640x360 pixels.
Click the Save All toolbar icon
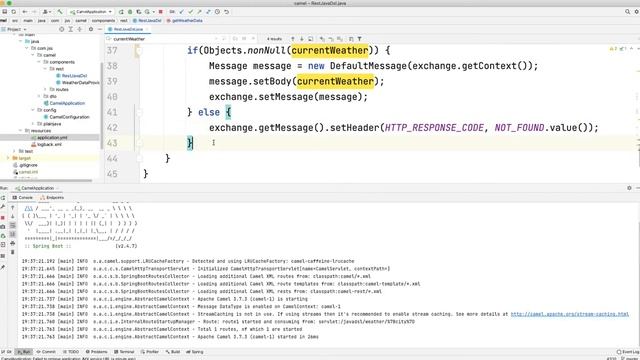(5, 12)
